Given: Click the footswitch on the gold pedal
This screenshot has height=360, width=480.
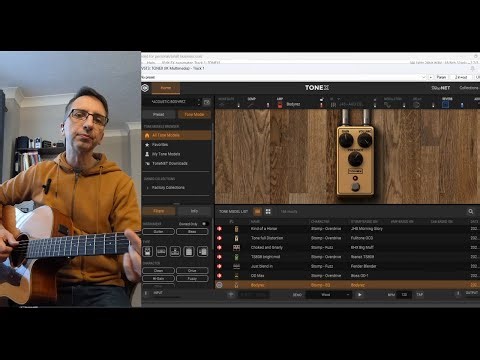Looking at the screenshot, I should [x=355, y=186].
